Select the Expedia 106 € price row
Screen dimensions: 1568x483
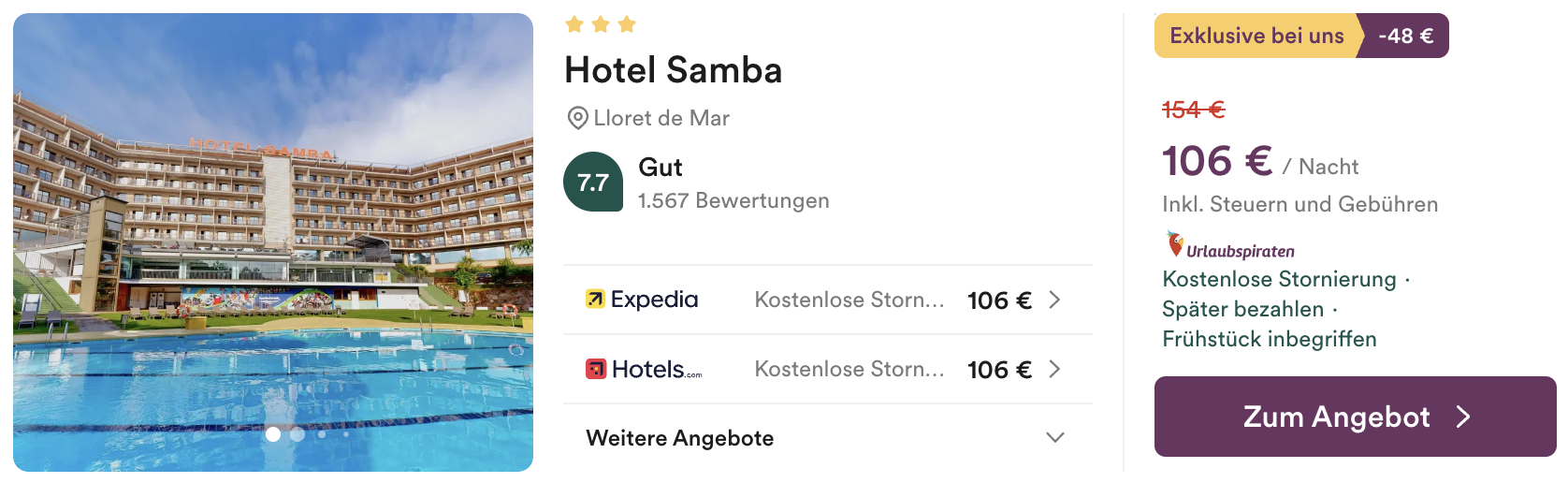tap(828, 300)
